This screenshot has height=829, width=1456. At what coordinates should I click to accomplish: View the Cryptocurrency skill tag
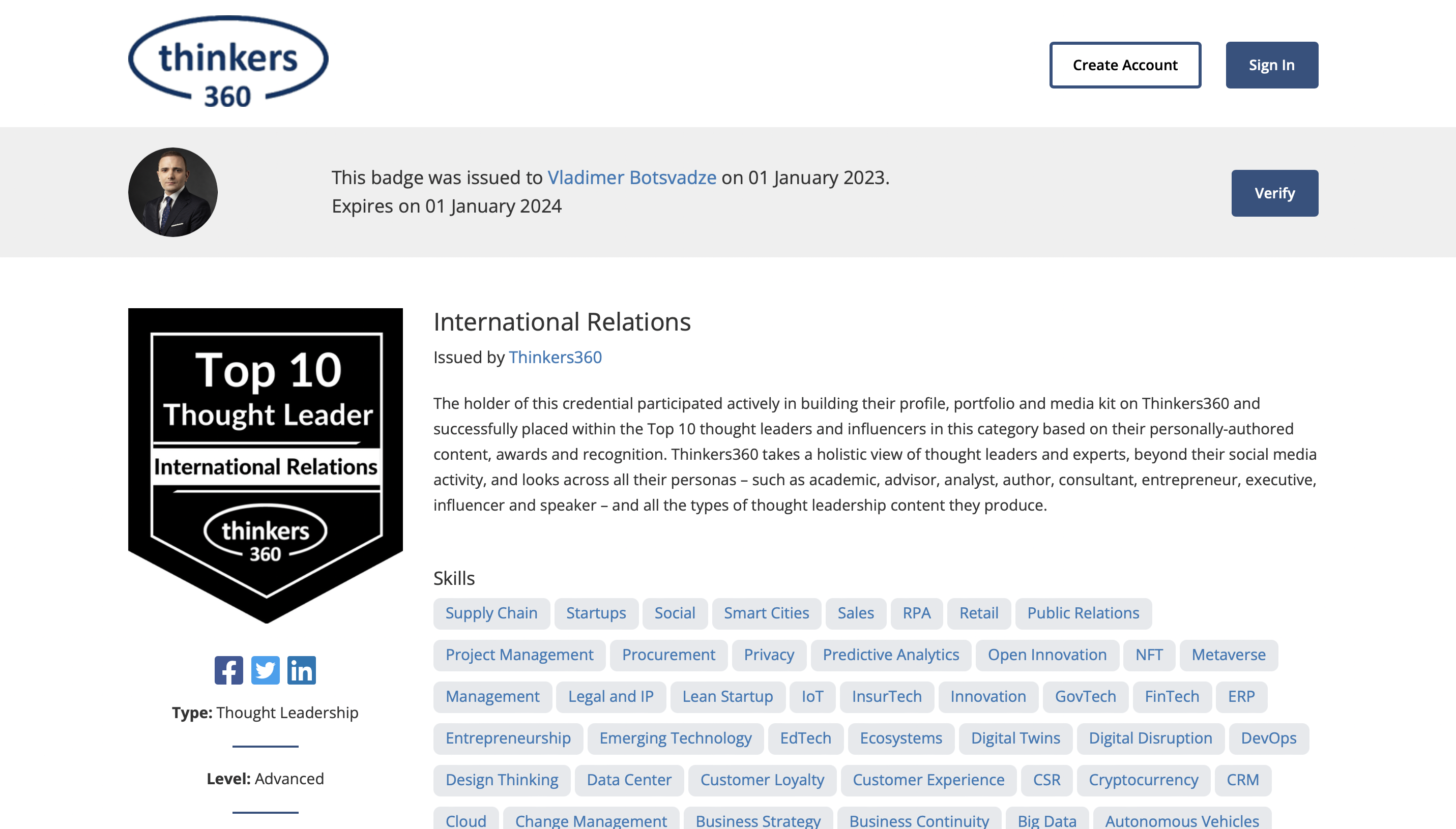pyautogui.click(x=1144, y=780)
